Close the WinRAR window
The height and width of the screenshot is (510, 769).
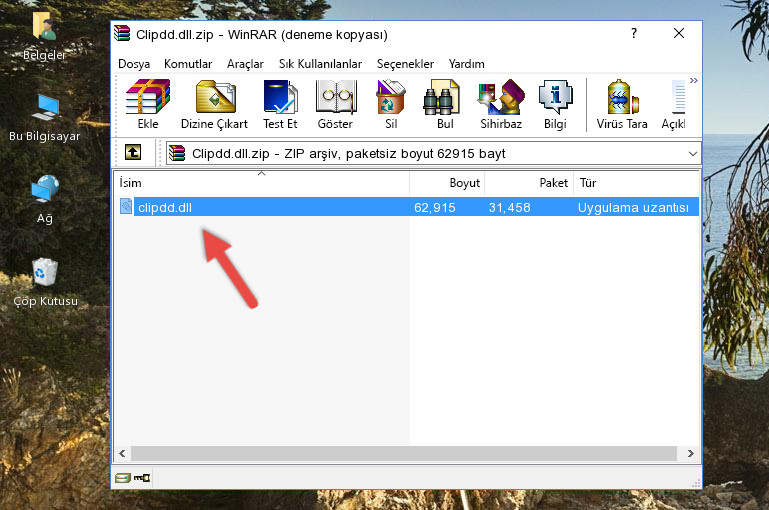[x=679, y=33]
